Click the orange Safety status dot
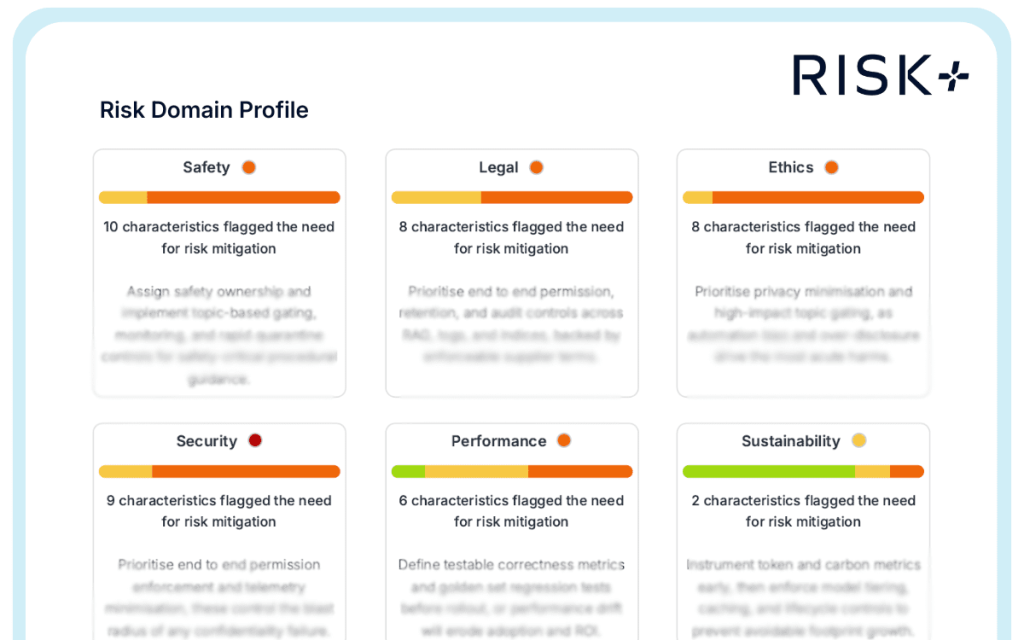 point(249,167)
